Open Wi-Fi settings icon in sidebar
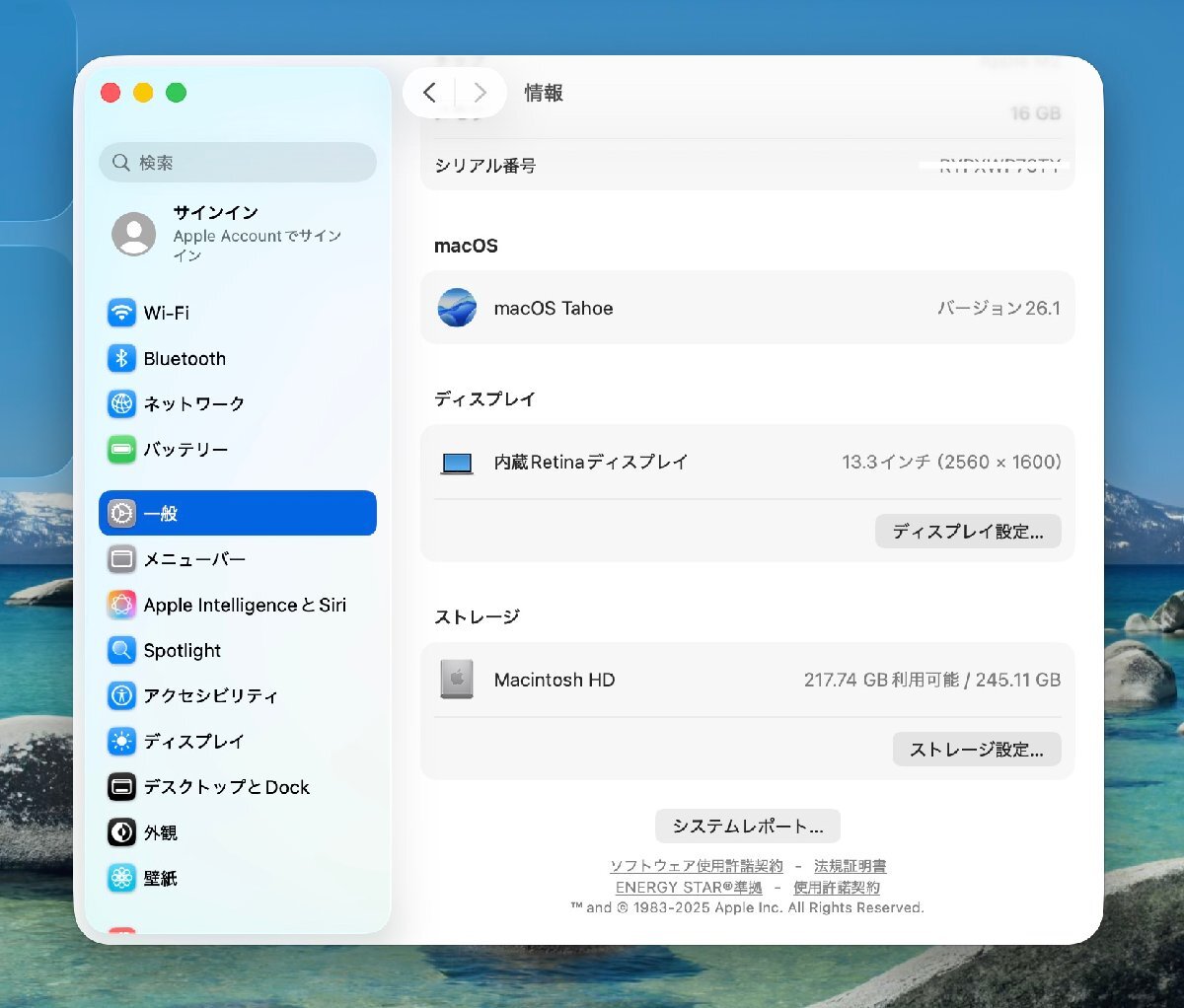Viewport: 1184px width, 1008px height. pyautogui.click(x=121, y=313)
